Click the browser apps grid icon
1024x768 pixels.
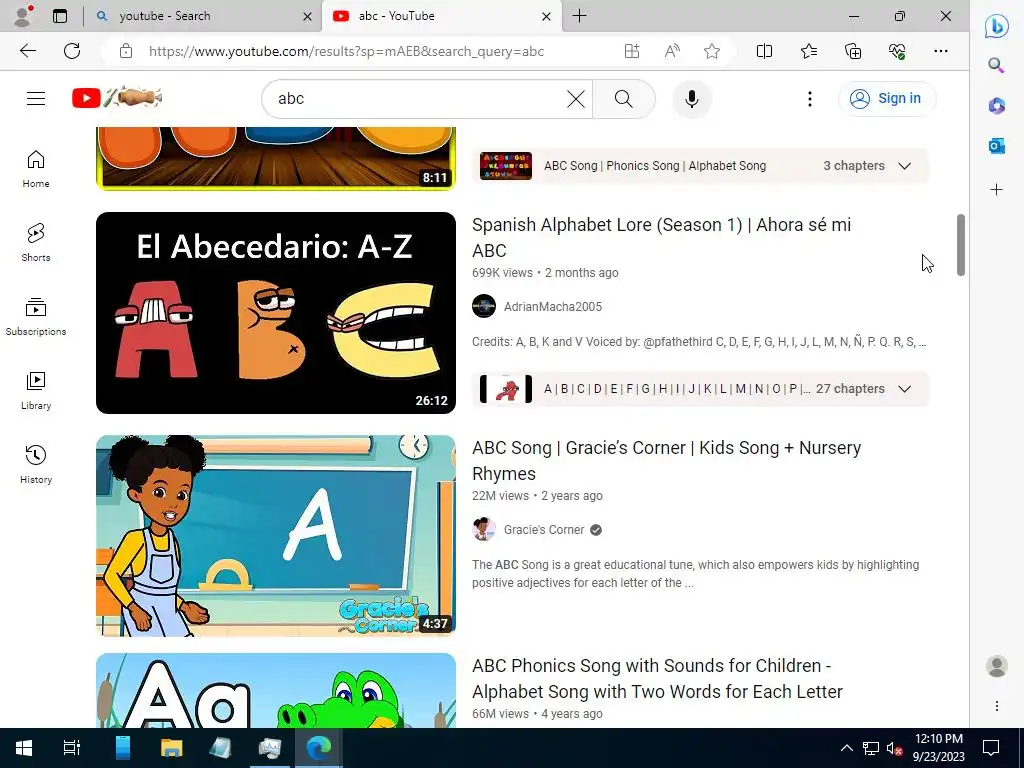632,51
